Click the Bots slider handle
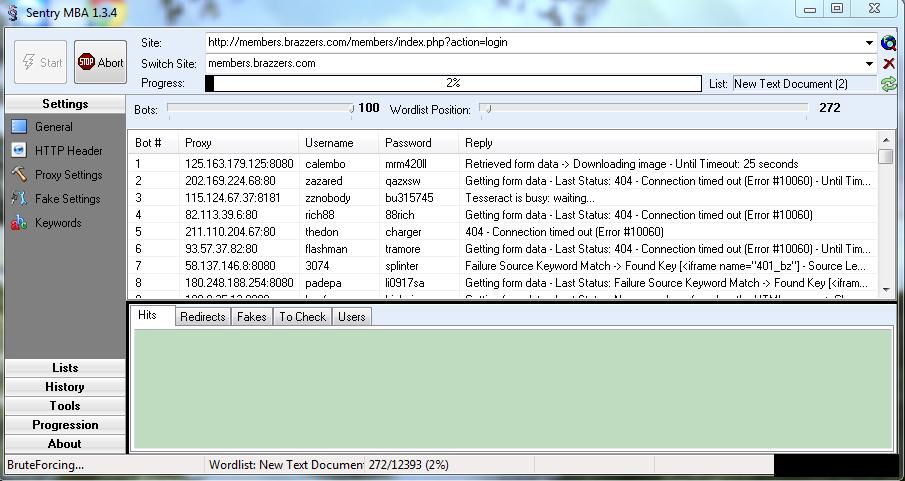Image resolution: width=905 pixels, height=481 pixels. [351, 109]
